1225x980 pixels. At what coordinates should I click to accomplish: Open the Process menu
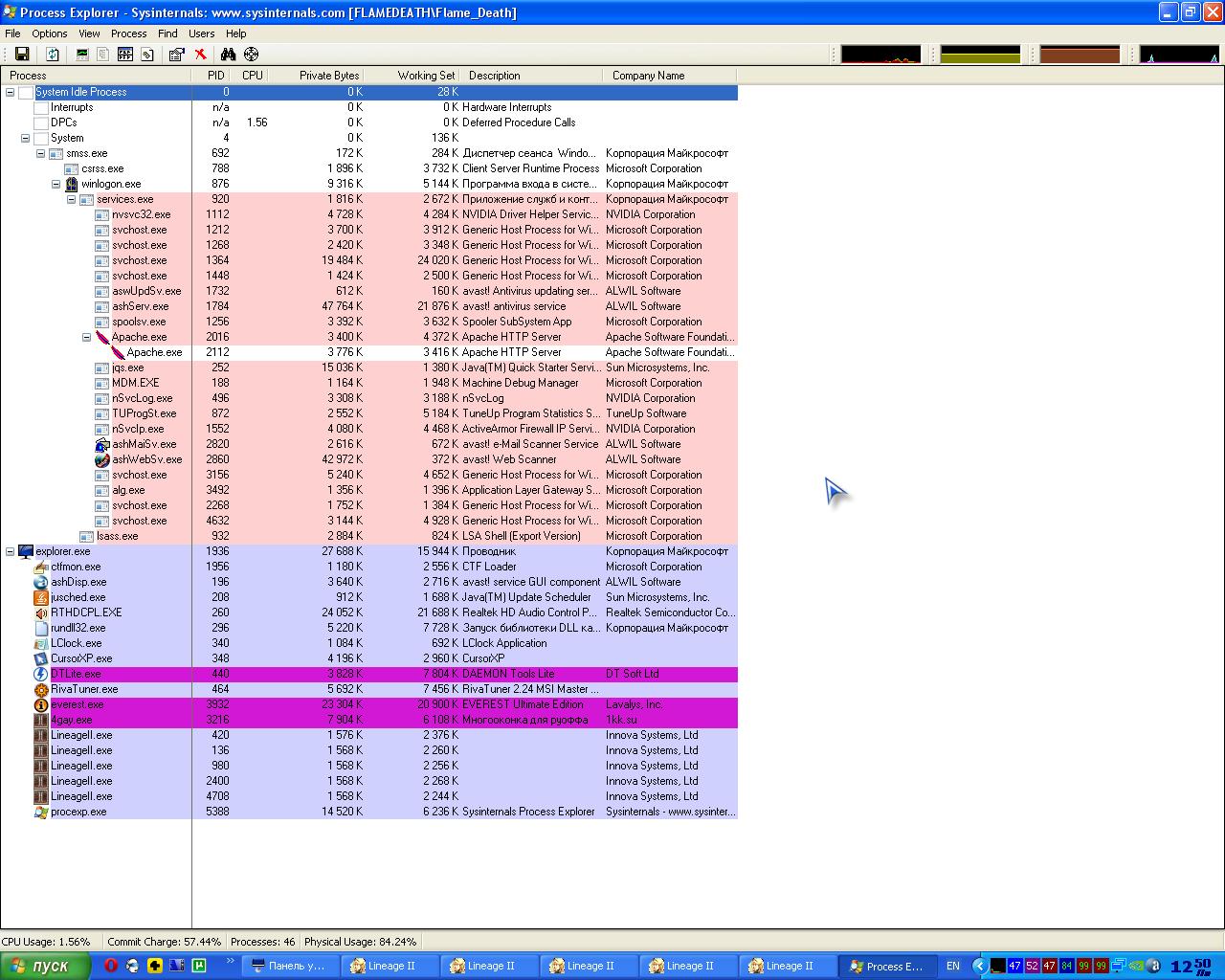coord(128,33)
